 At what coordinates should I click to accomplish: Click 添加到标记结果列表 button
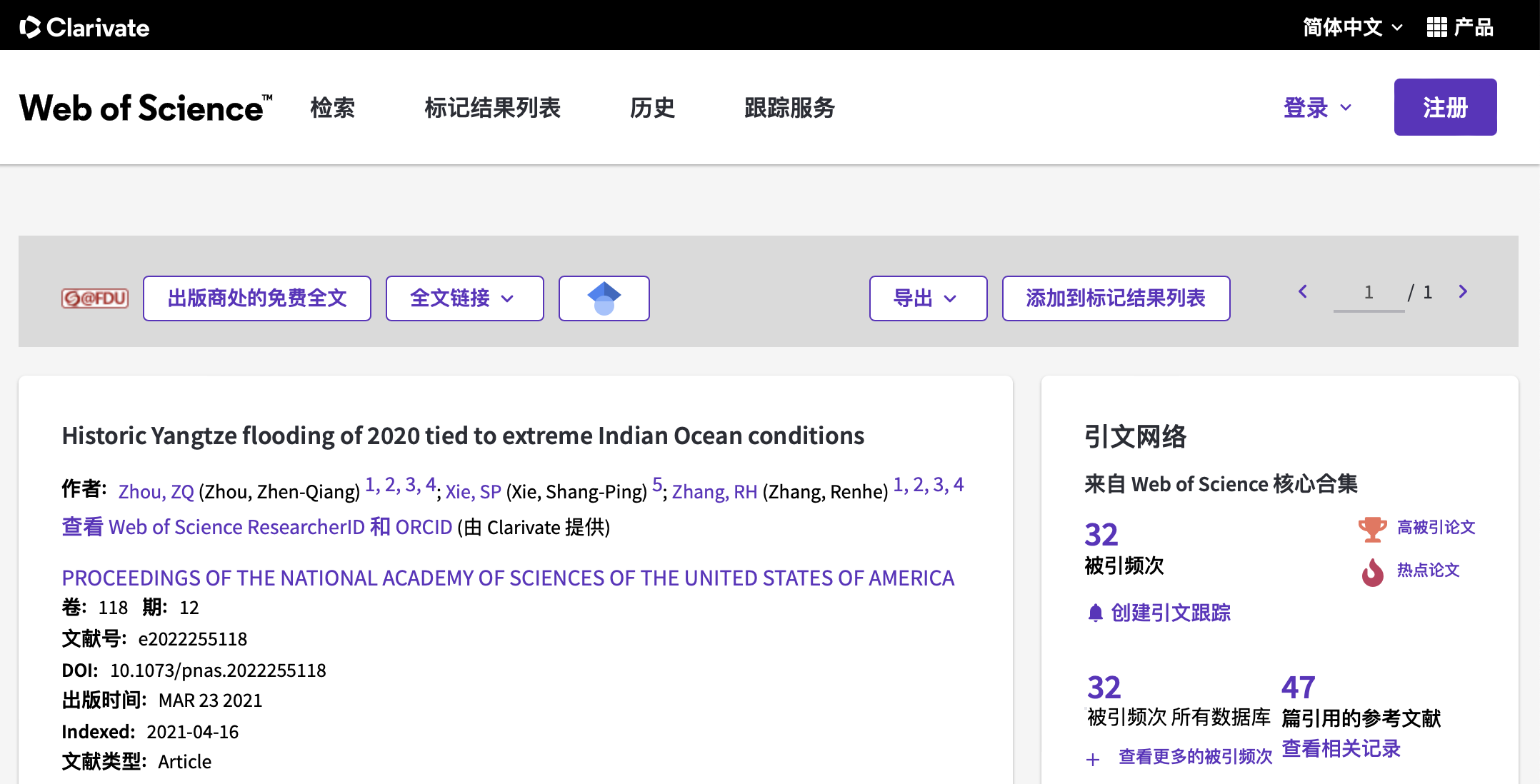pyautogui.click(x=1115, y=298)
